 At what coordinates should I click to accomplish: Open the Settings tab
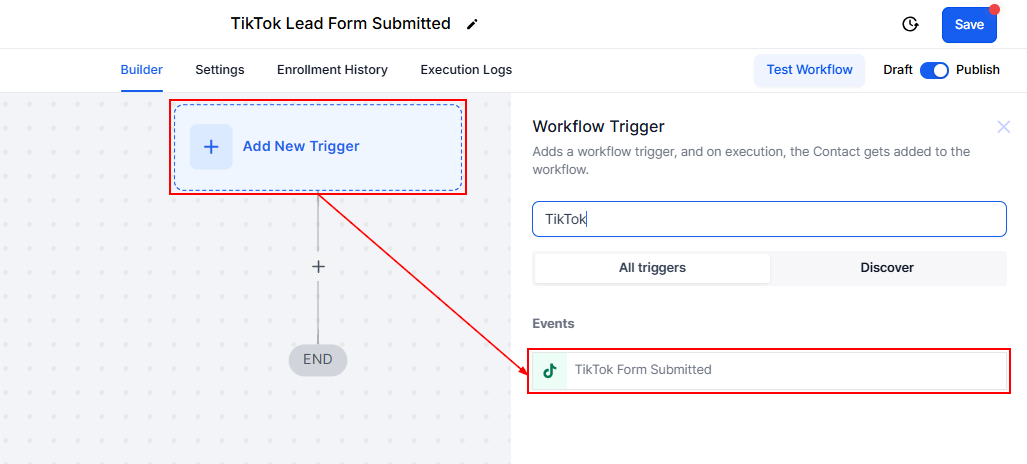(x=220, y=70)
